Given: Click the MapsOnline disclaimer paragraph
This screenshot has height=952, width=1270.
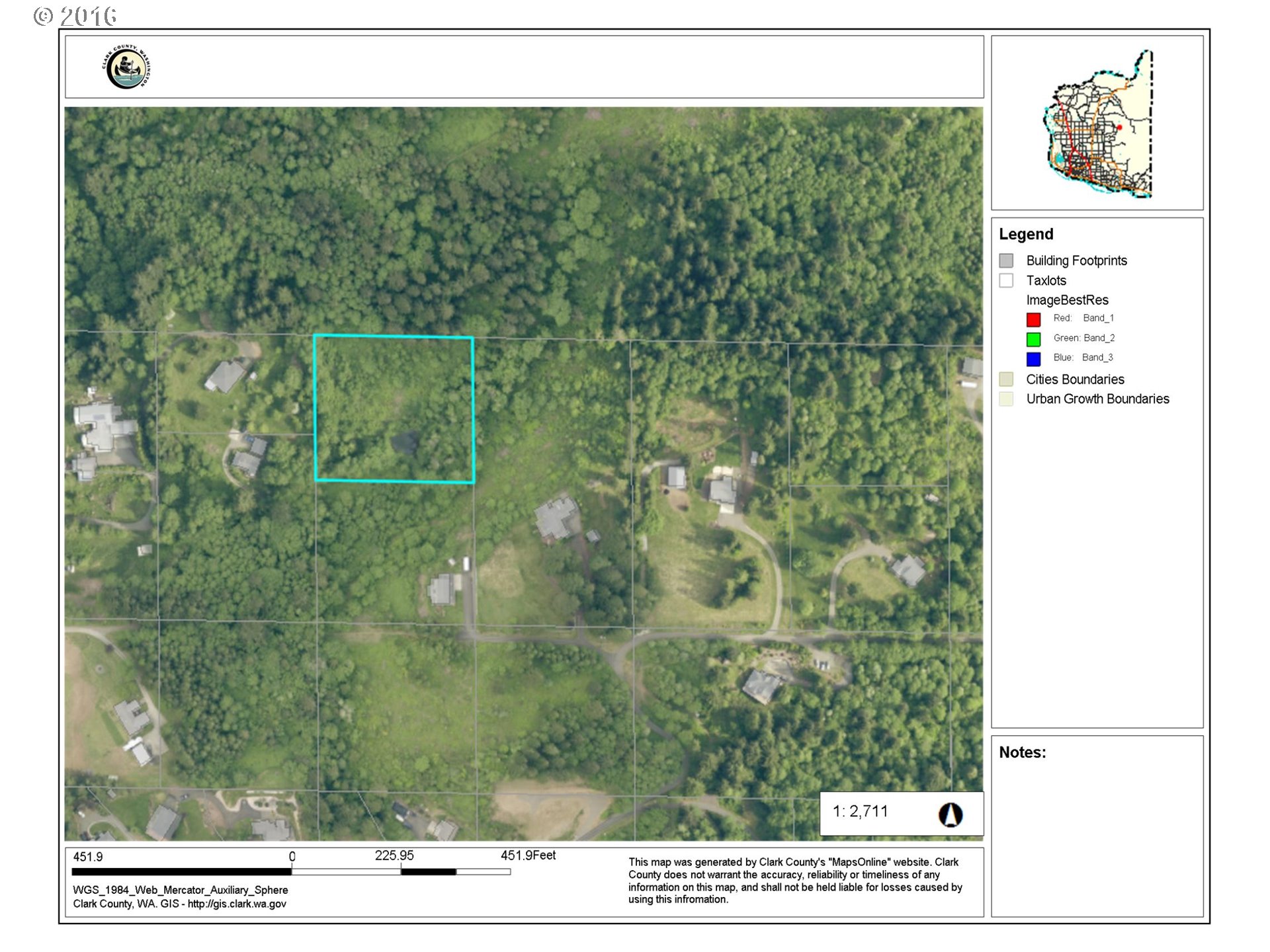Looking at the screenshot, I should coord(795,881).
